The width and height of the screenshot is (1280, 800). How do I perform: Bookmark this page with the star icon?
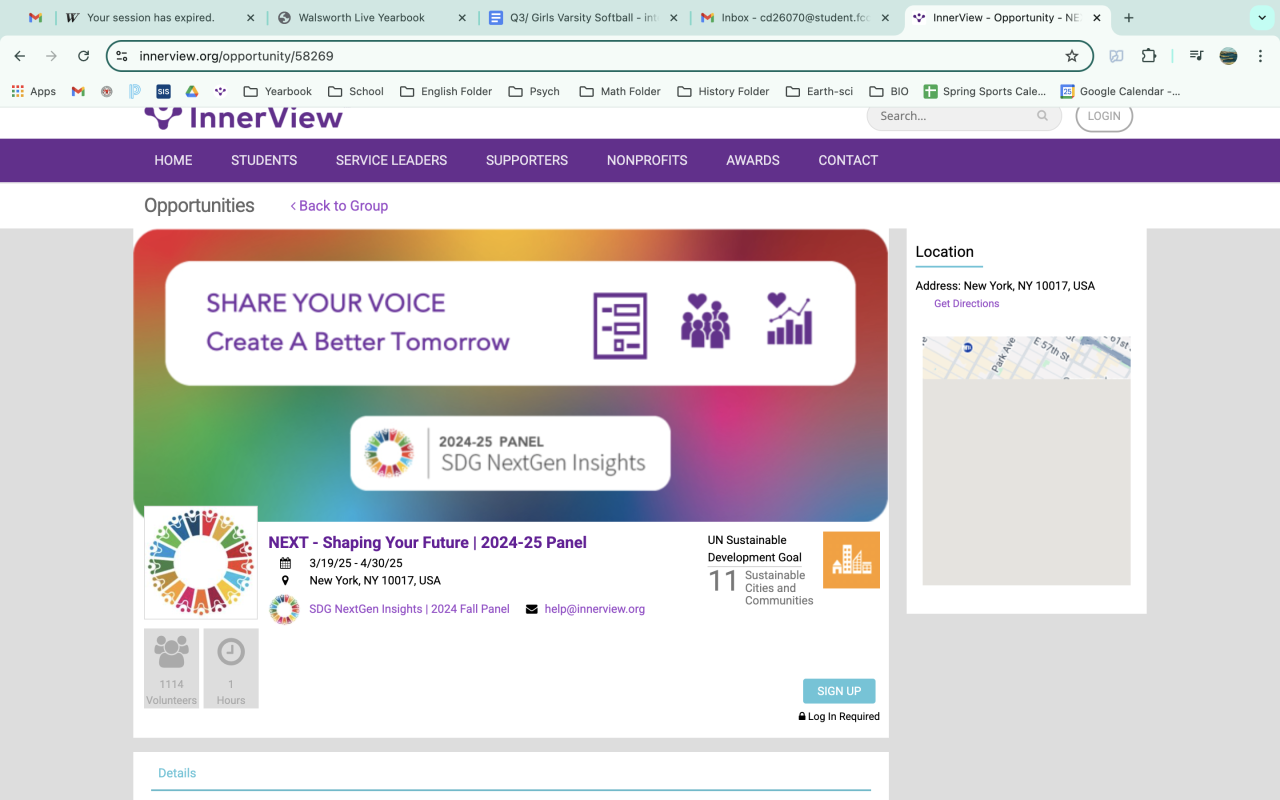pyautogui.click(x=1072, y=56)
